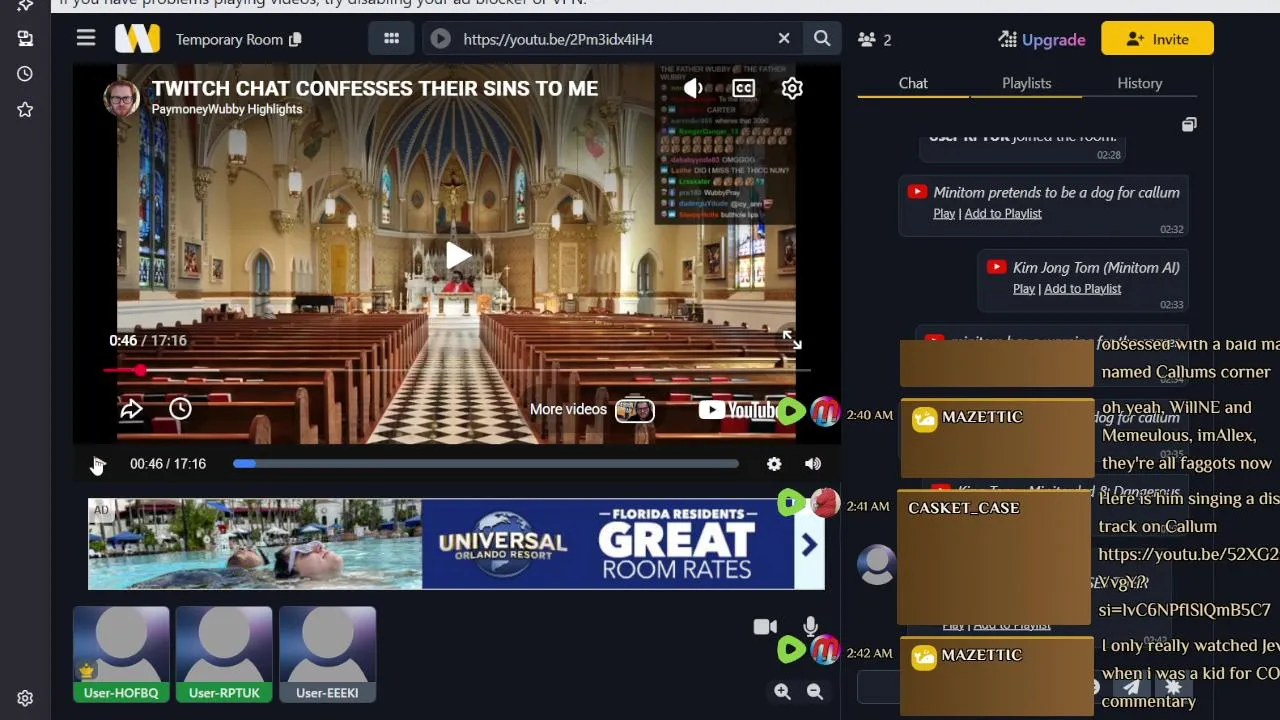The width and height of the screenshot is (1280, 720).
Task: Add the Minitom dog video to the playlist
Action: pos(1003,213)
